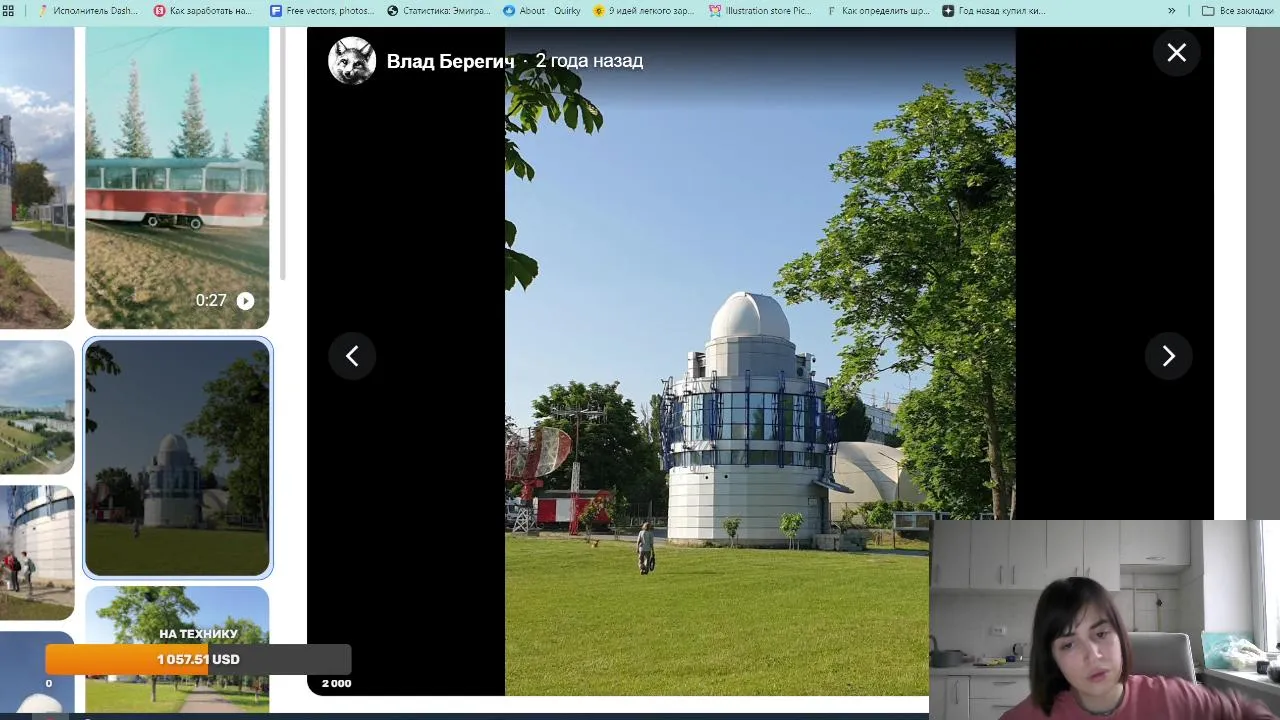Open the 'Quirky' bookmark

(x=567, y=11)
